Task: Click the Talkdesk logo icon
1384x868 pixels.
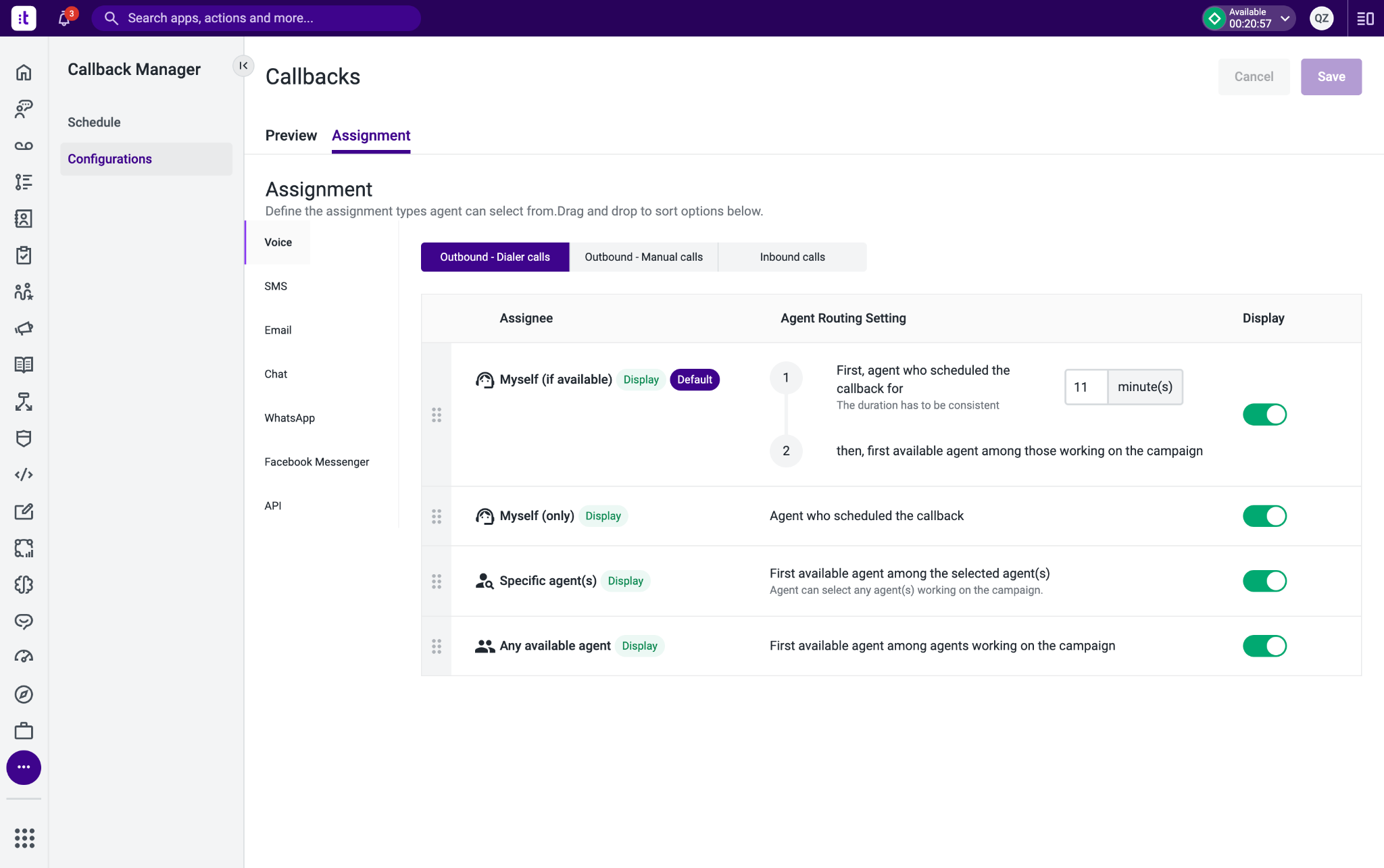Action: pyautogui.click(x=24, y=18)
